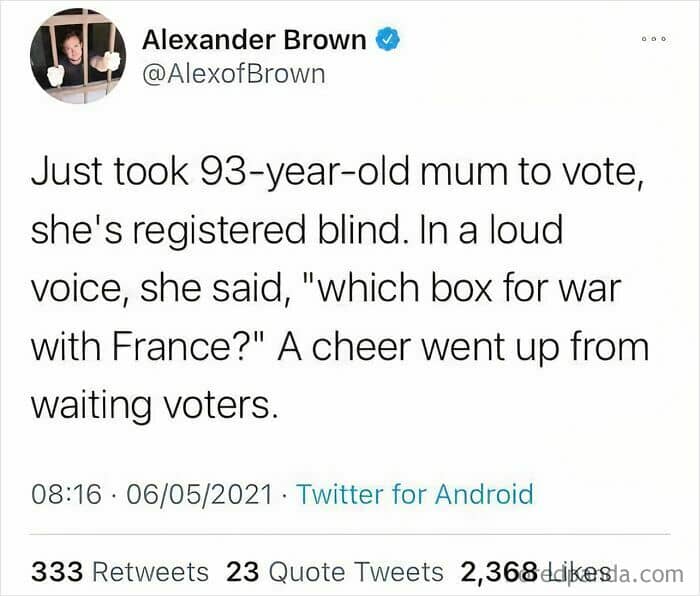Click the divider line above the stats
The height and width of the screenshot is (596, 700).
tap(350, 533)
